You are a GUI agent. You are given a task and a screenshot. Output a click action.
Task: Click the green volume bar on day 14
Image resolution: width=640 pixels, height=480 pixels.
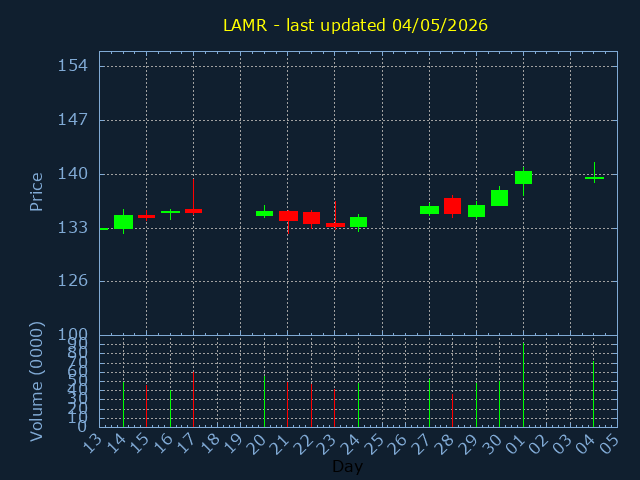pos(123,404)
